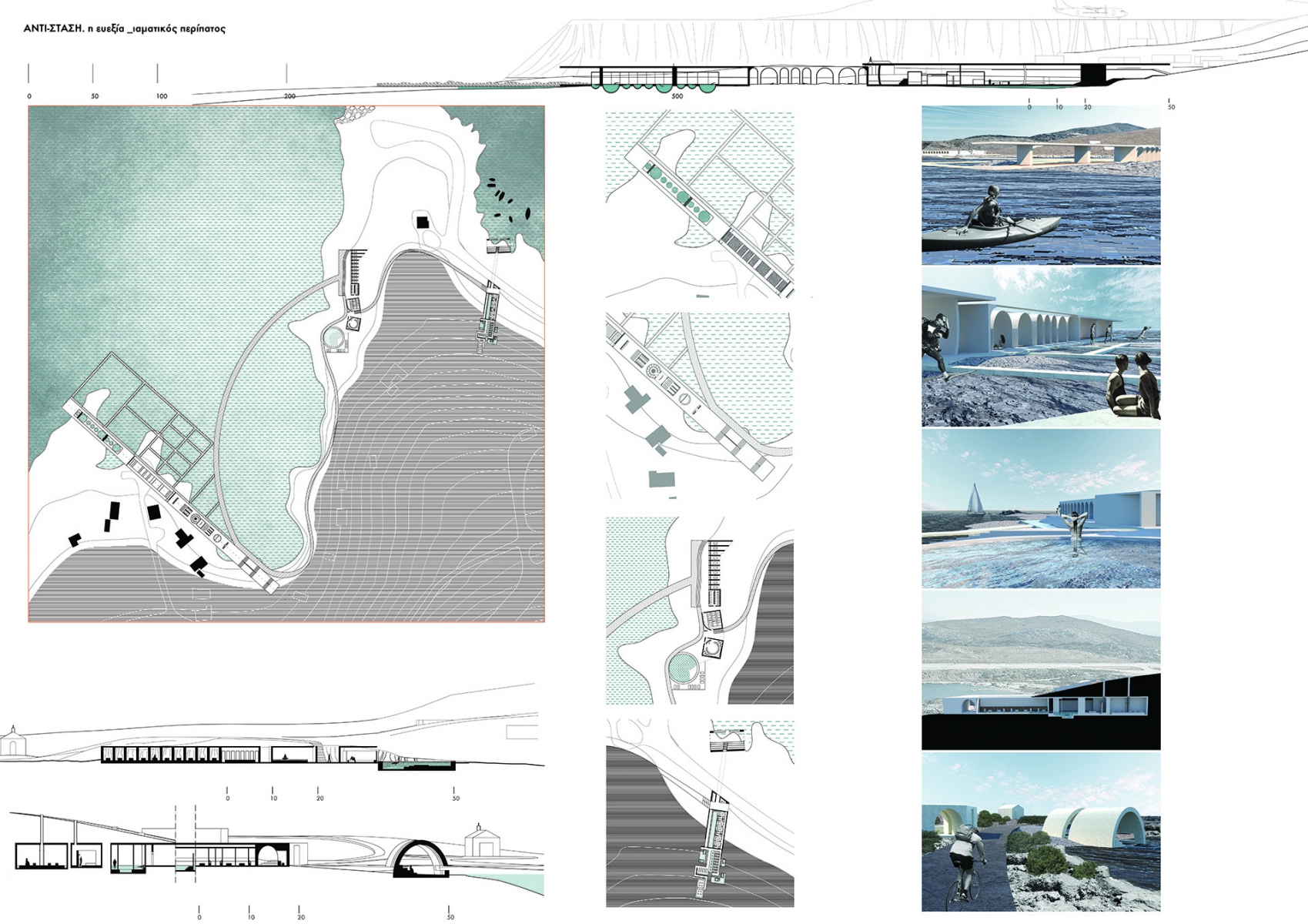
Task: Click the "100" mark on the top-left scale bar
Action: point(162,96)
